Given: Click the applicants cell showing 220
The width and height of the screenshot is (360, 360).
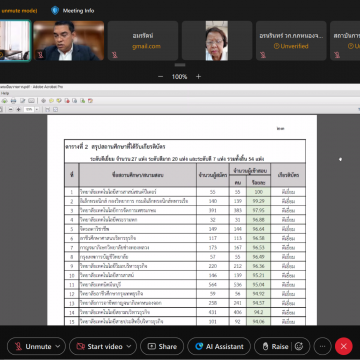Looking at the screenshot, I should point(213,266).
